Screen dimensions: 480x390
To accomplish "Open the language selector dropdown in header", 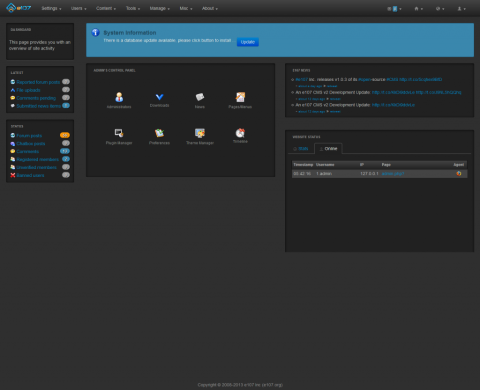I will point(394,9).
